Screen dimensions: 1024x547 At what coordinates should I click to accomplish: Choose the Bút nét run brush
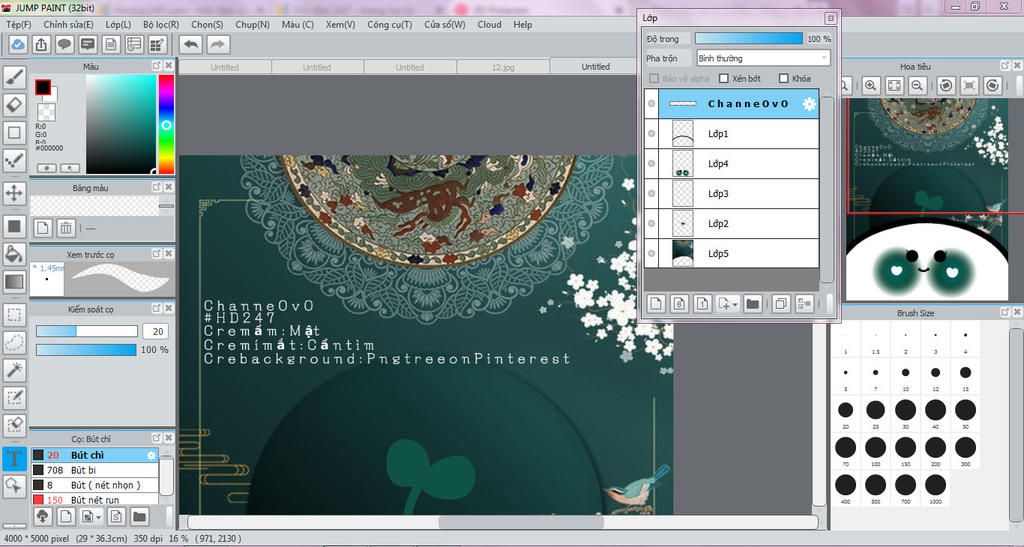(95, 500)
